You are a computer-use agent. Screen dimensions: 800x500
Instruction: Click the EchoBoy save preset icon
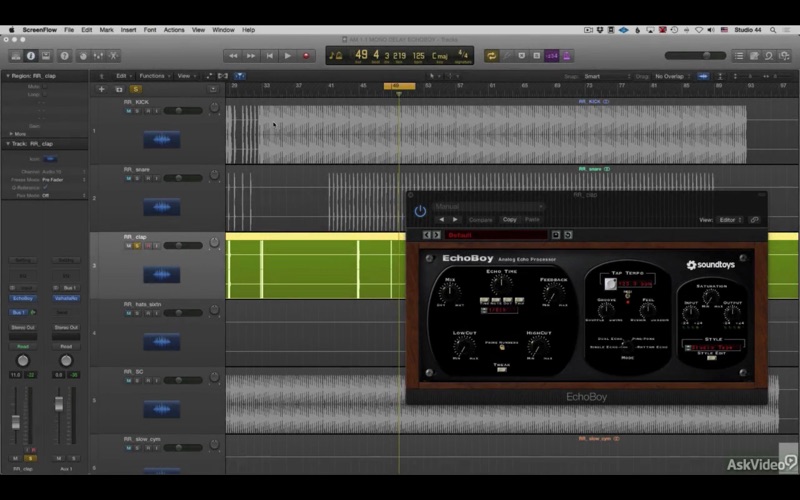(556, 235)
